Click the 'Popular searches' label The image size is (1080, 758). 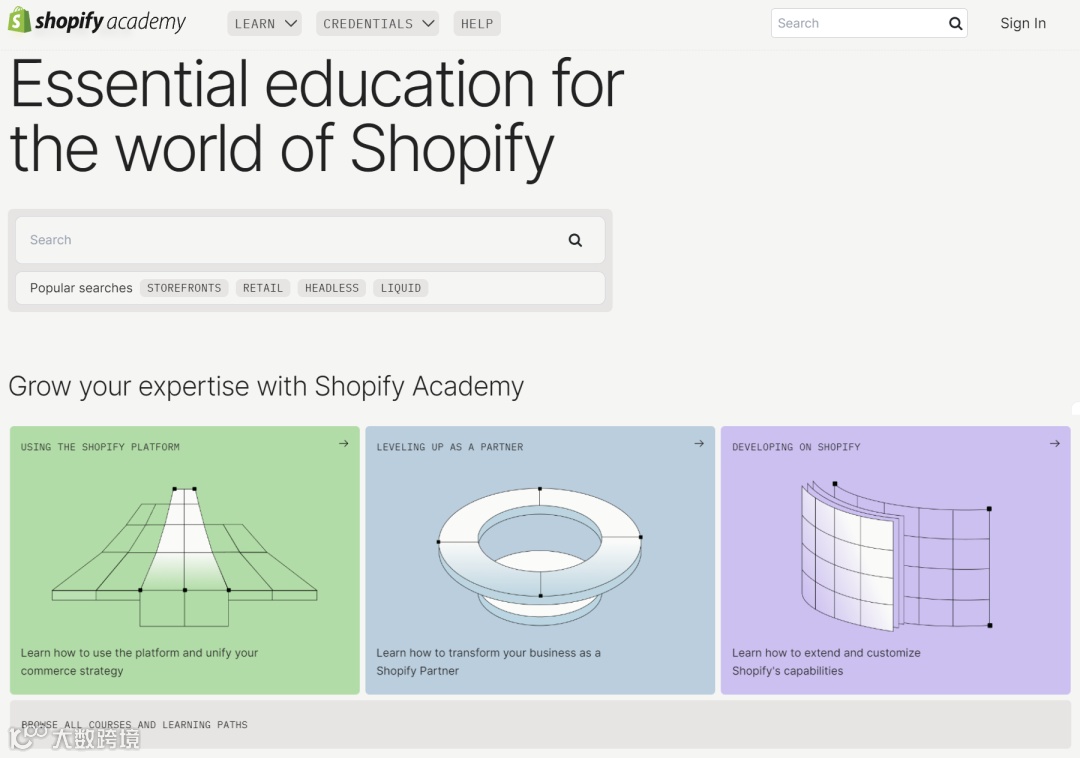click(81, 288)
